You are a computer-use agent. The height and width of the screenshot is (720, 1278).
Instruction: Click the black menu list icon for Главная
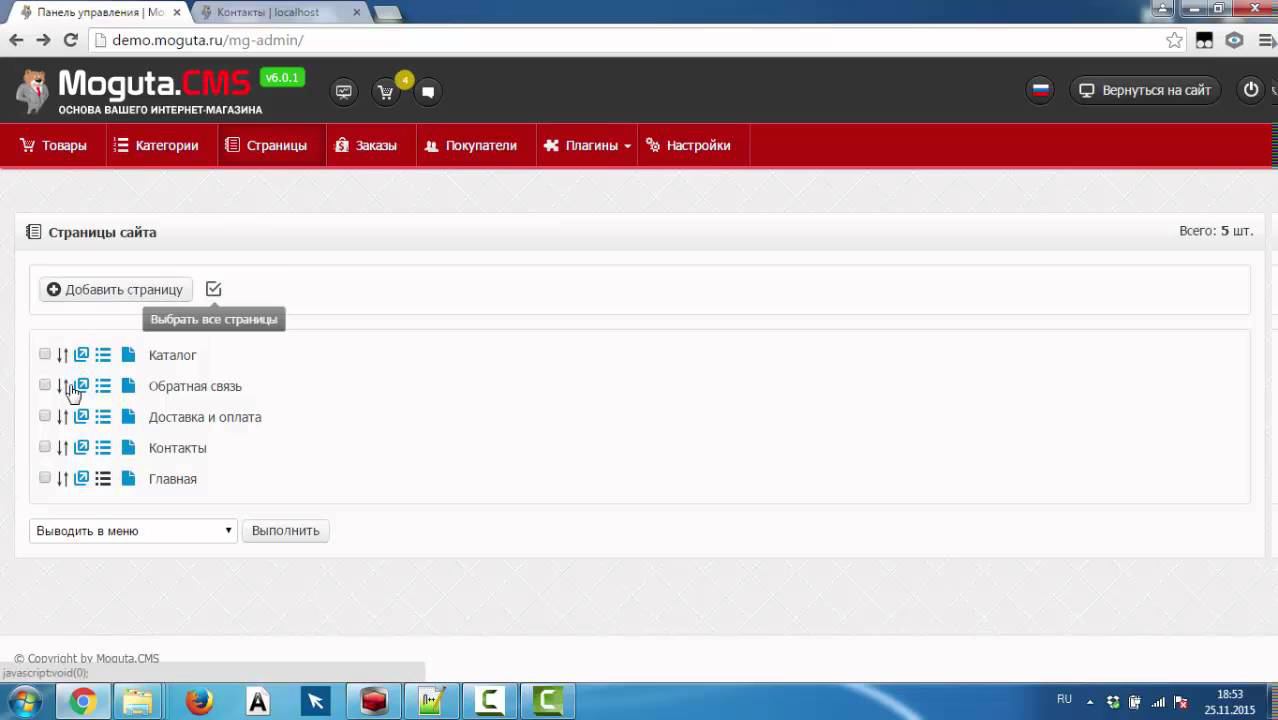[x=103, y=479]
